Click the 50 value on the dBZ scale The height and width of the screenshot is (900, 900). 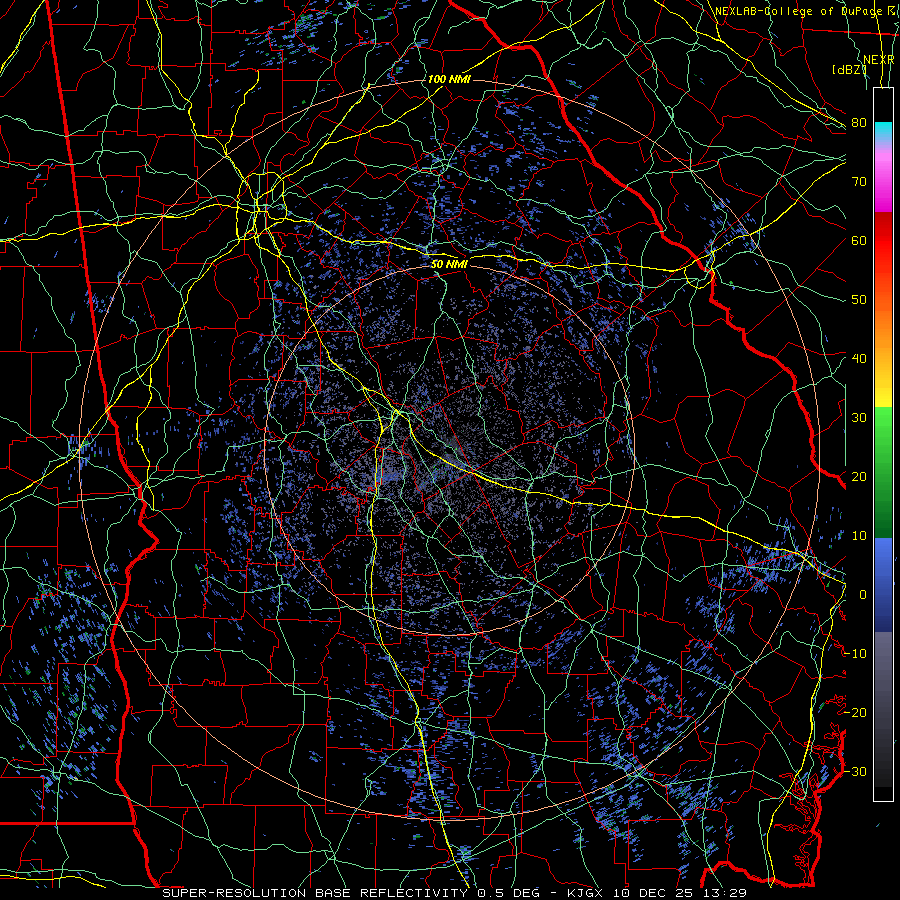859,300
